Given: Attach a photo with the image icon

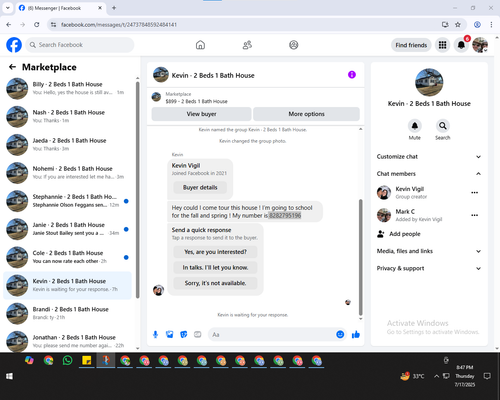Looking at the screenshot, I should (x=170, y=334).
